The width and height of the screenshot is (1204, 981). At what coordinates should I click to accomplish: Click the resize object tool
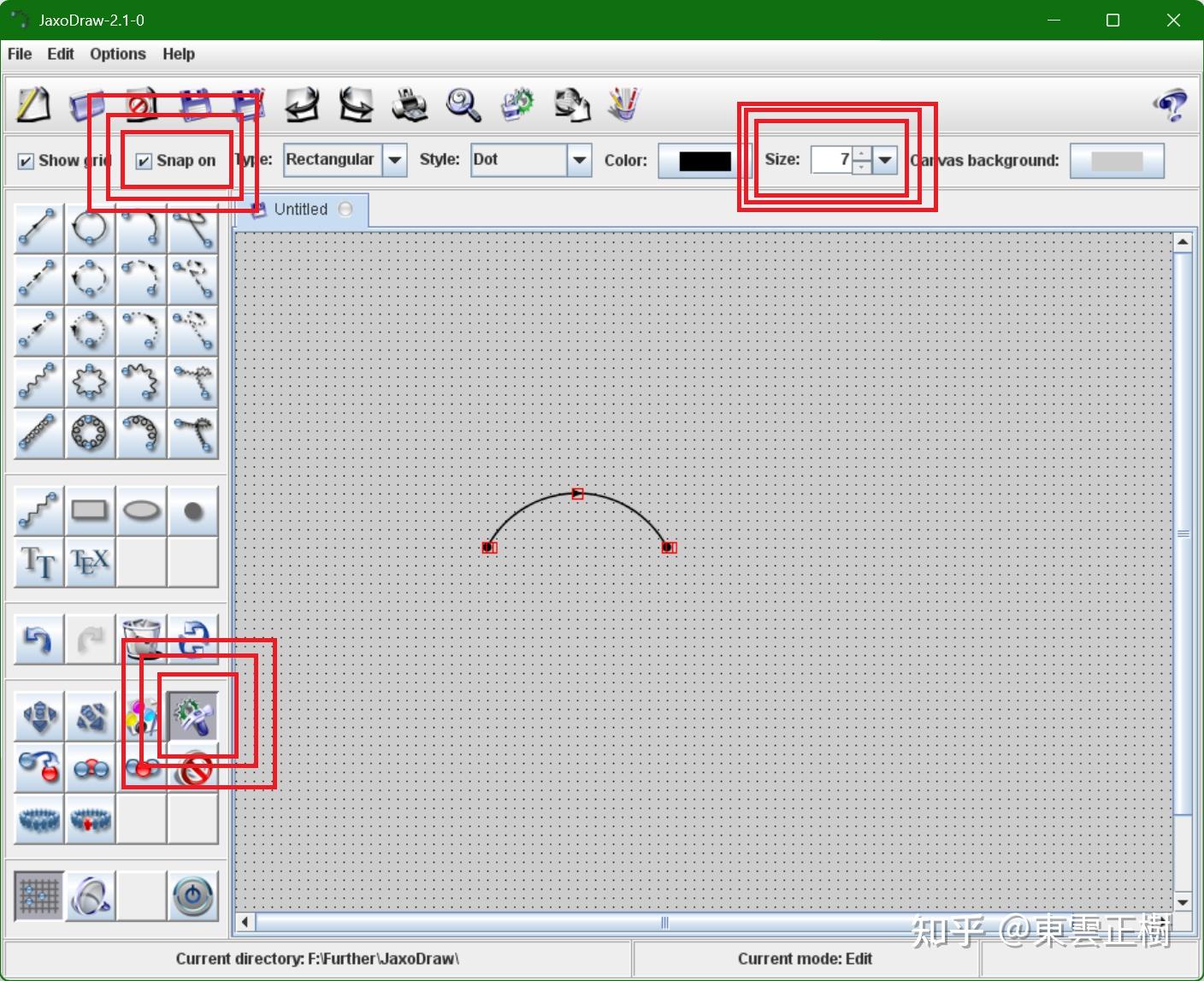[90, 716]
